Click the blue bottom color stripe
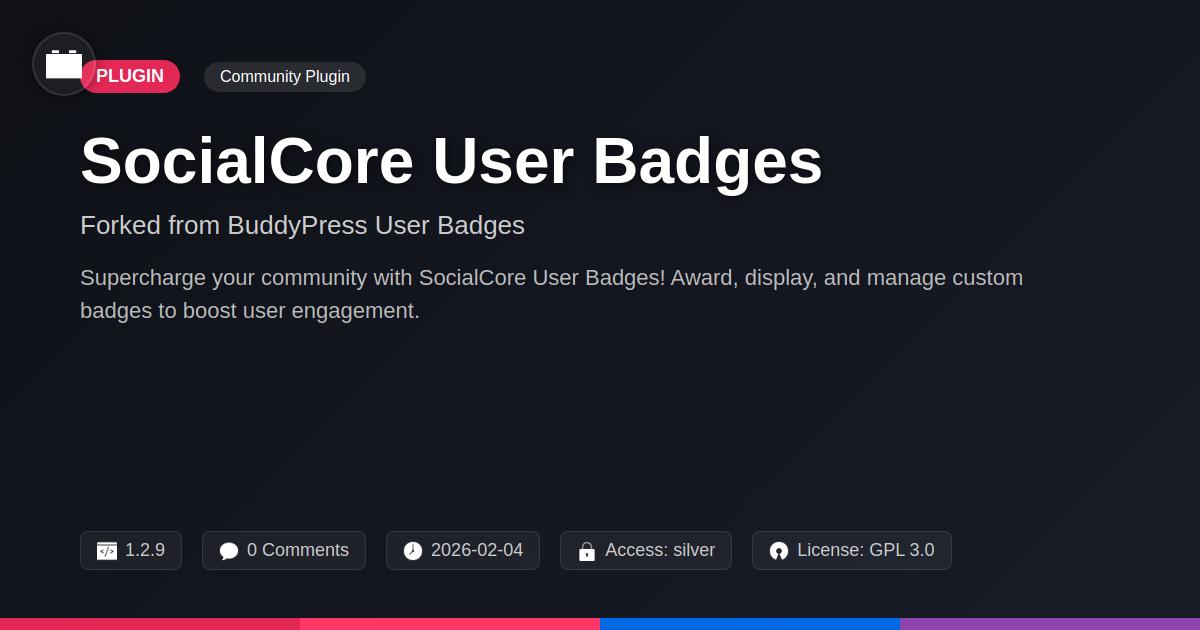Viewport: 1200px width, 630px height. pyautogui.click(x=750, y=623)
